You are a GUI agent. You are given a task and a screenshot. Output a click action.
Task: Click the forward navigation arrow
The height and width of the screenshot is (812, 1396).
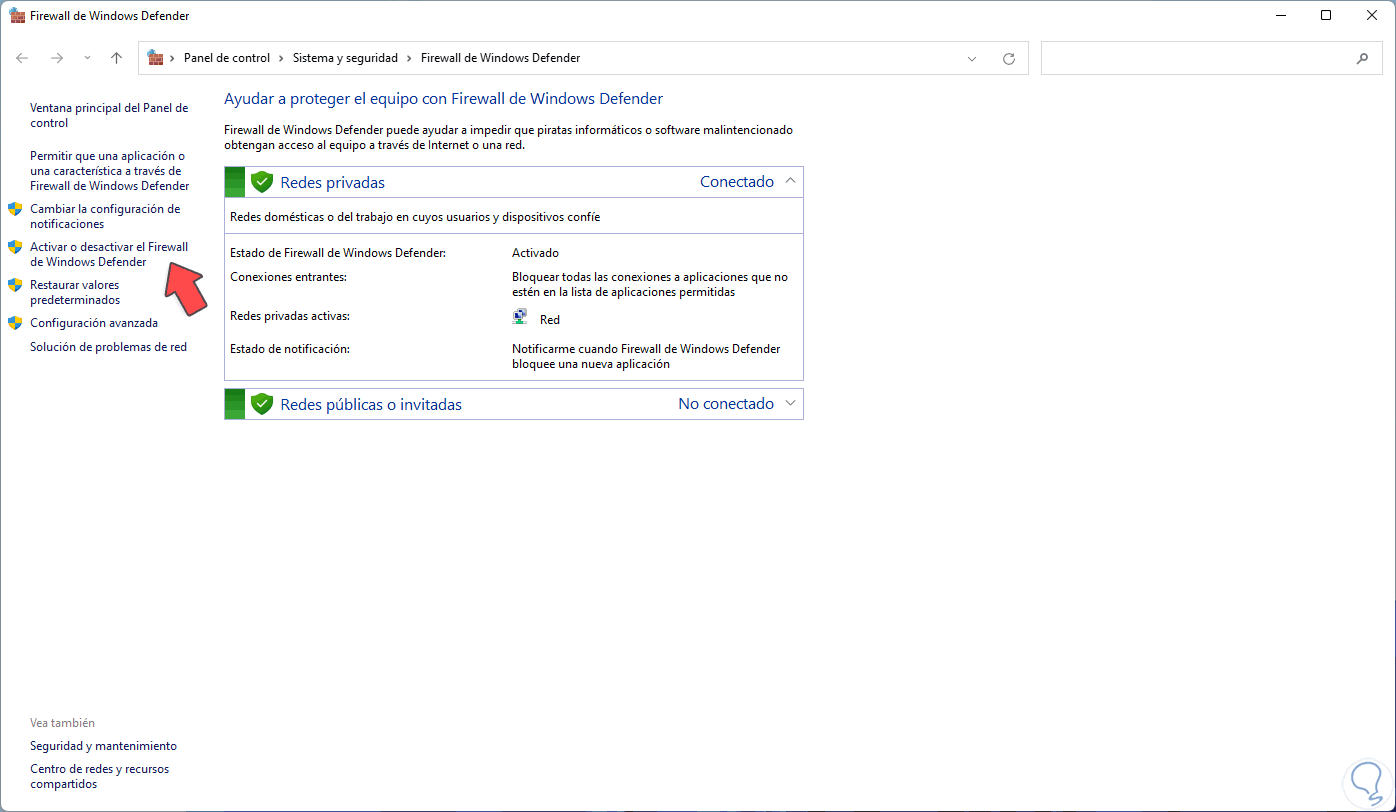(x=57, y=58)
